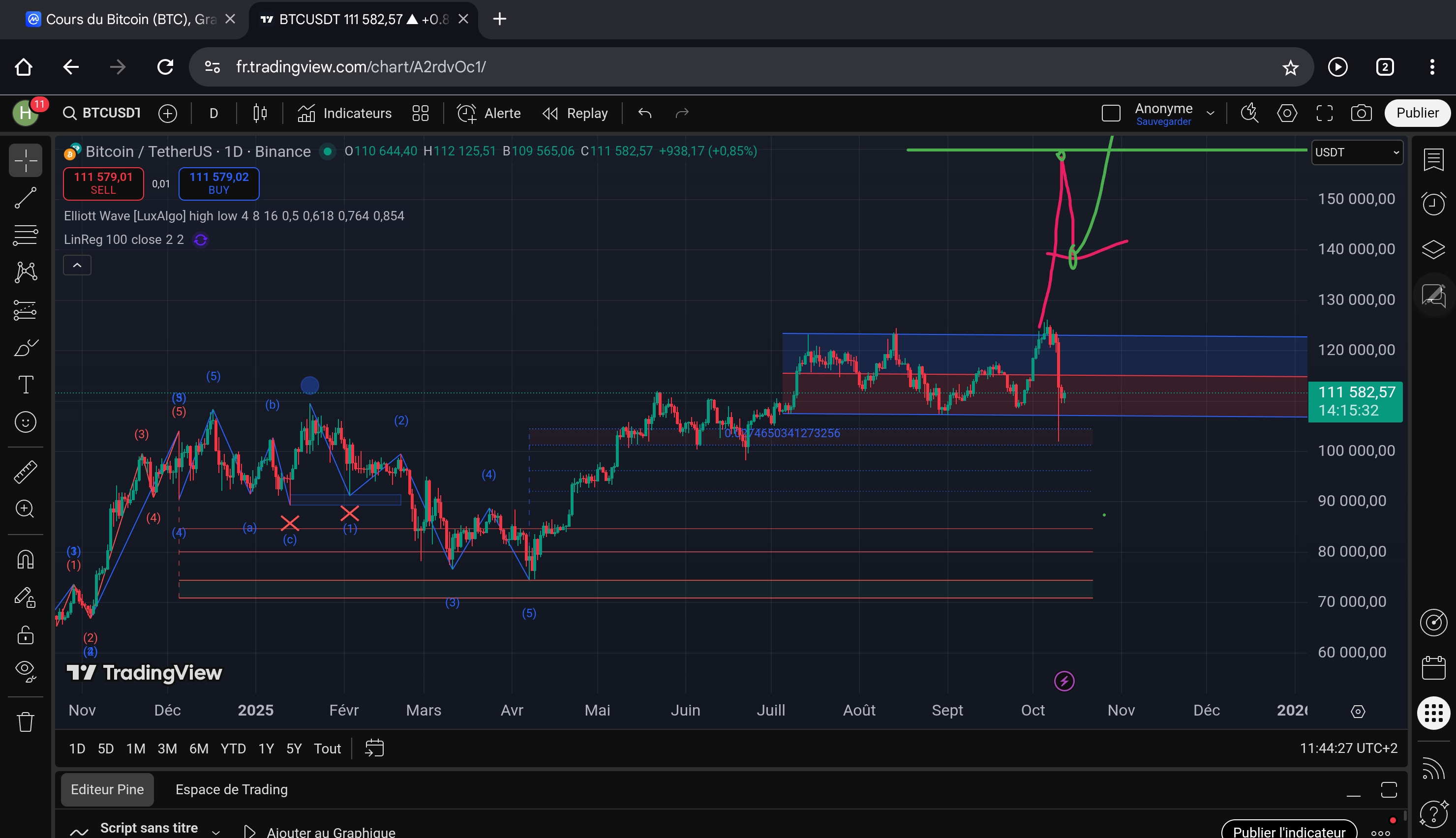Collapse the indicator legend chevron
Viewport: 1456px width, 838px height.
tap(77, 266)
